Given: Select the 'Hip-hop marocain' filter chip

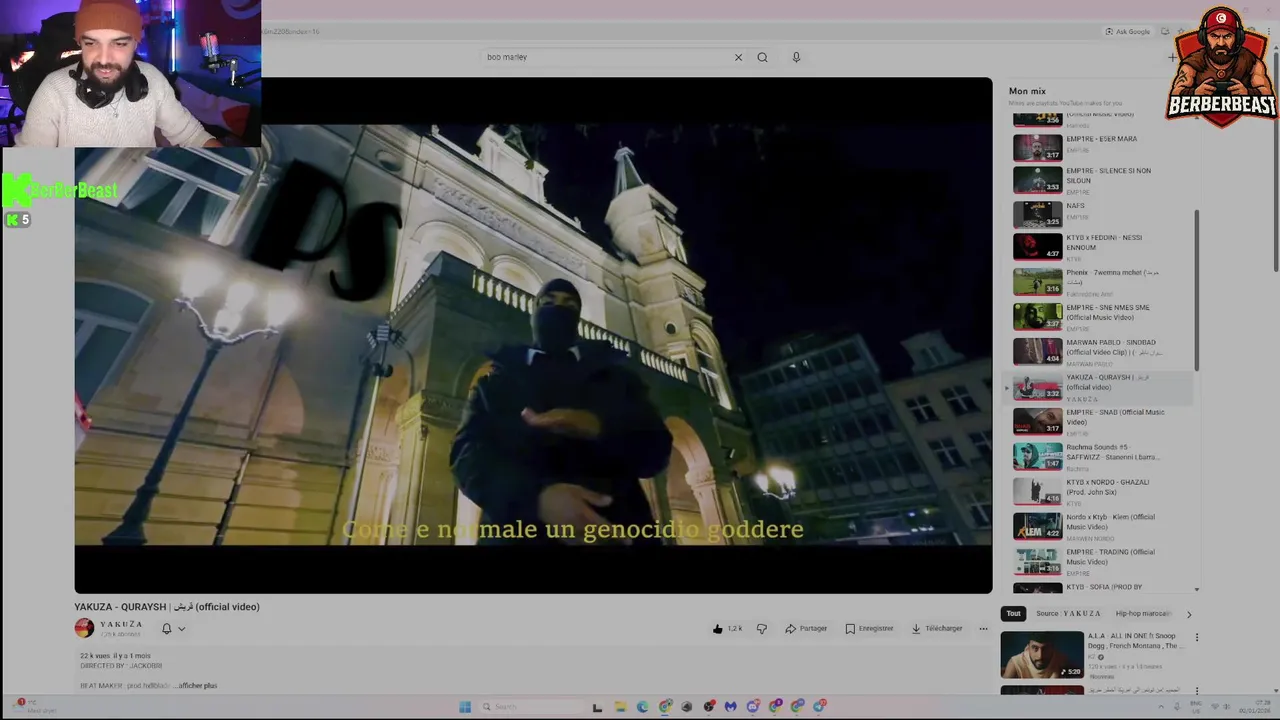Looking at the screenshot, I should click(1143, 613).
